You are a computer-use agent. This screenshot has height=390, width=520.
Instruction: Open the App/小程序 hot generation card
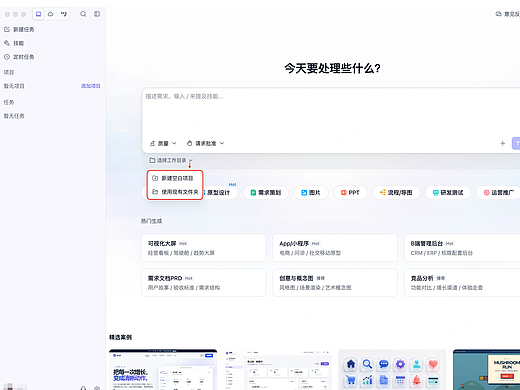pyautogui.click(x=335, y=248)
